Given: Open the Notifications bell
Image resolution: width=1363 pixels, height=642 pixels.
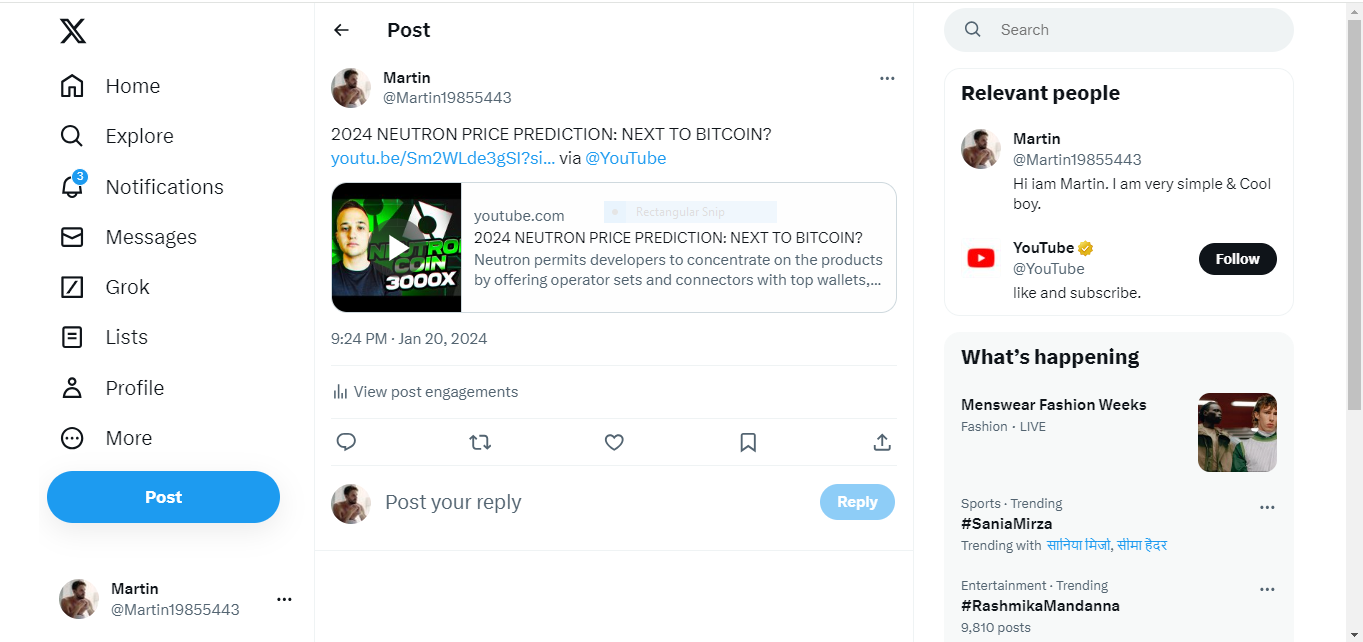Looking at the screenshot, I should 72,187.
